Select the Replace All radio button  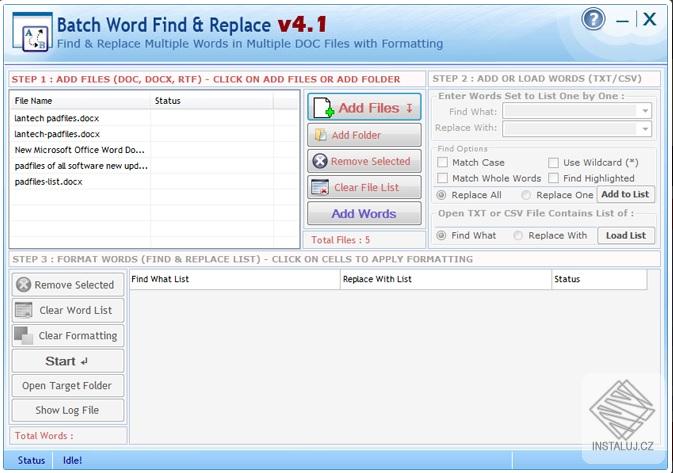coord(441,195)
